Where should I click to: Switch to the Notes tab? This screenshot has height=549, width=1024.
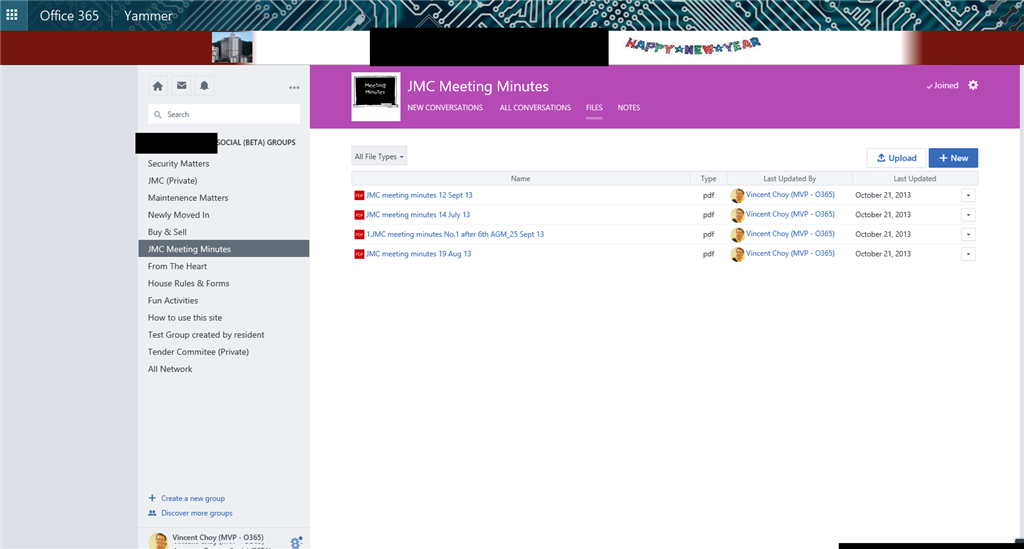coord(629,108)
